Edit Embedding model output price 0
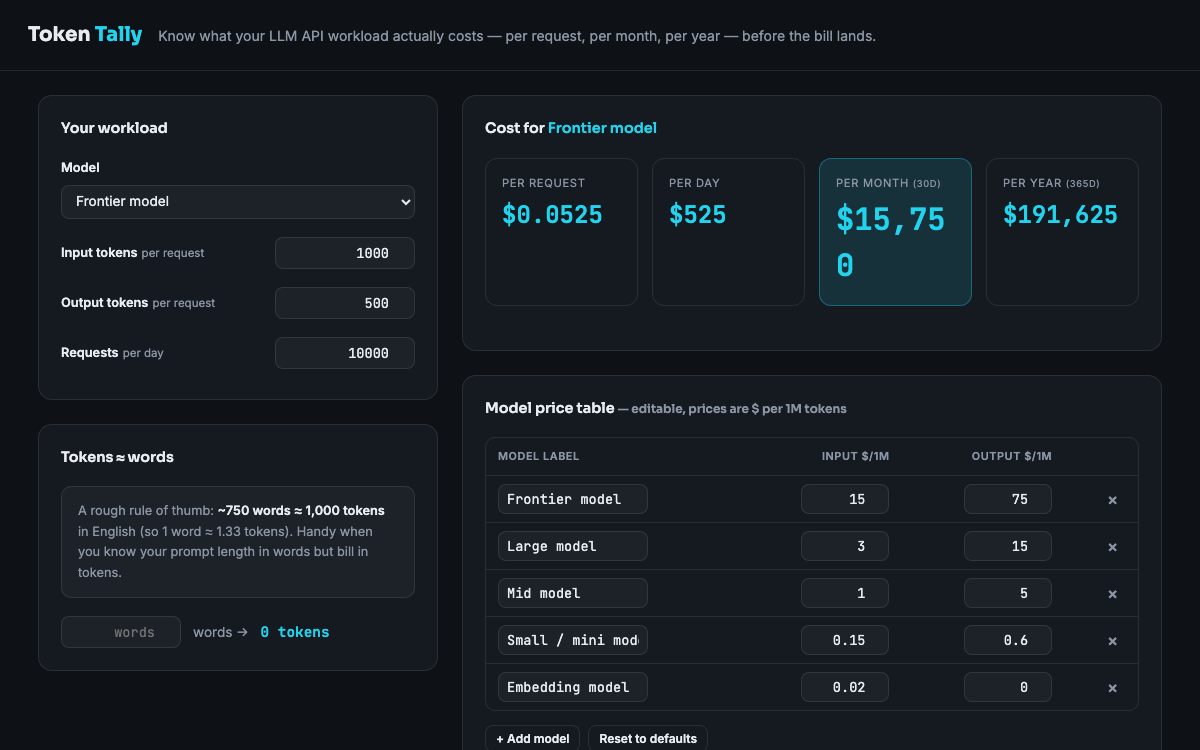Viewport: 1200px width, 750px height. 1008,687
